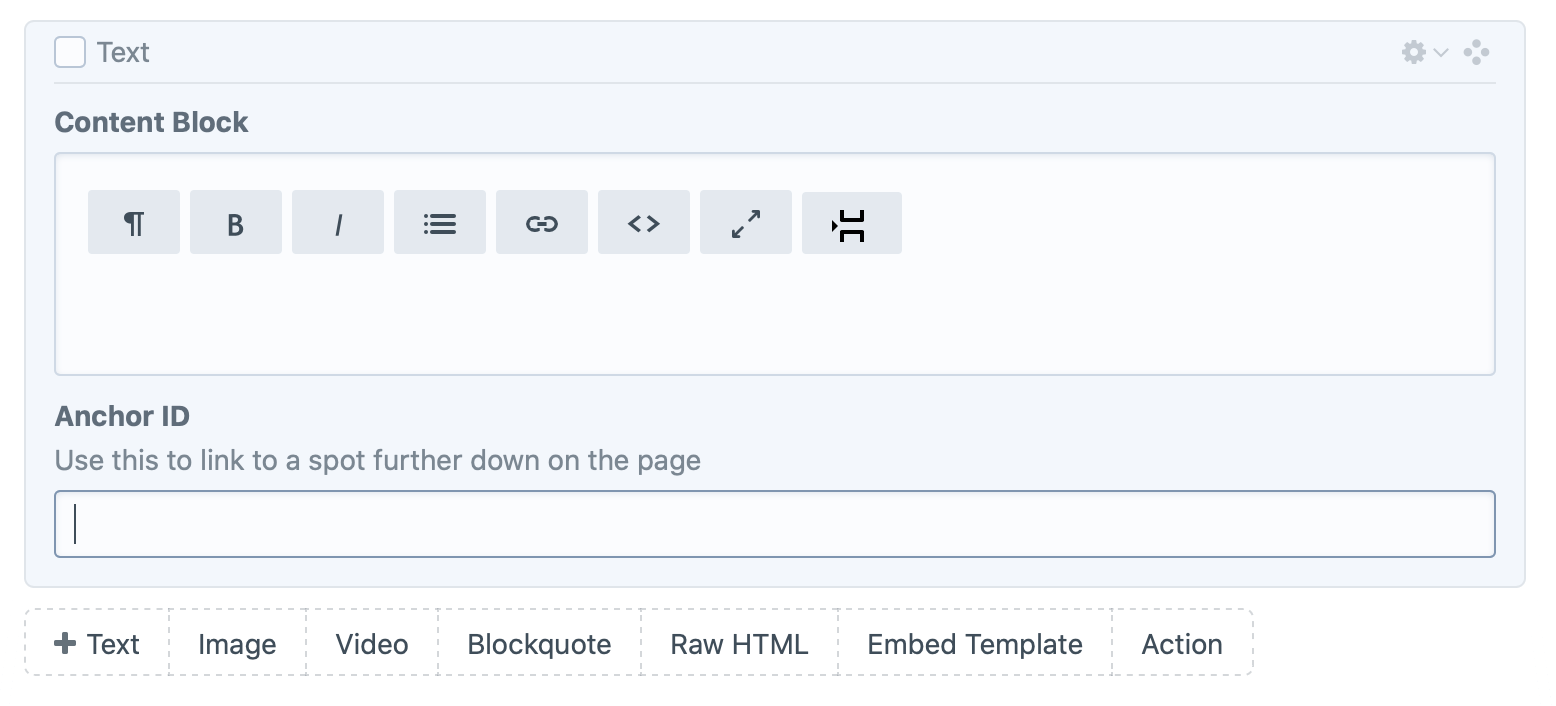1556x706 pixels.
Task: Insert a Blockquote block
Action: 538,643
